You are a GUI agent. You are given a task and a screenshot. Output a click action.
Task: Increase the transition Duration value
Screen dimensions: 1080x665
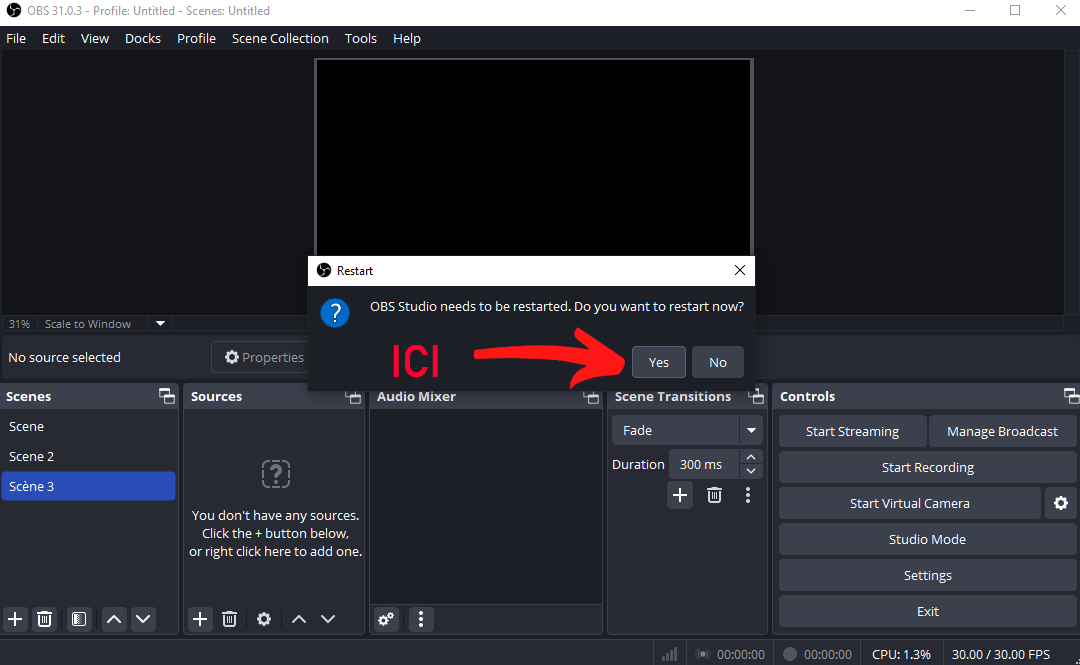[x=751, y=457]
